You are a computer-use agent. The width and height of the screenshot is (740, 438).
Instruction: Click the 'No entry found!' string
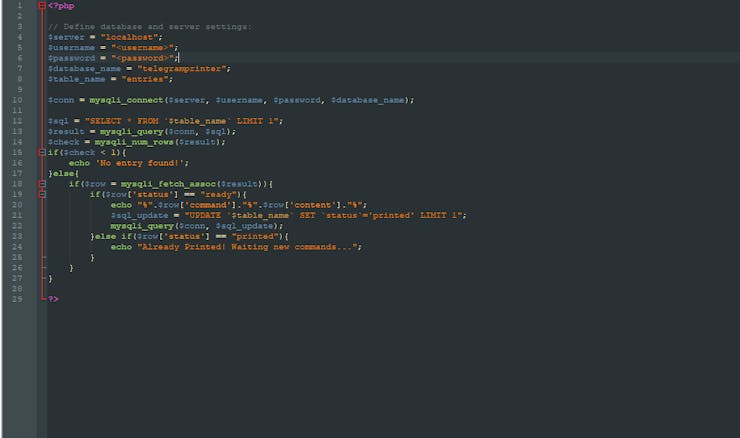point(140,163)
